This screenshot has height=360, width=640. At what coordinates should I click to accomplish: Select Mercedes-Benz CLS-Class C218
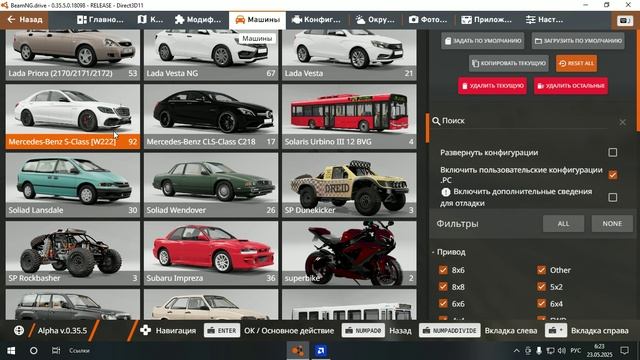(x=211, y=116)
